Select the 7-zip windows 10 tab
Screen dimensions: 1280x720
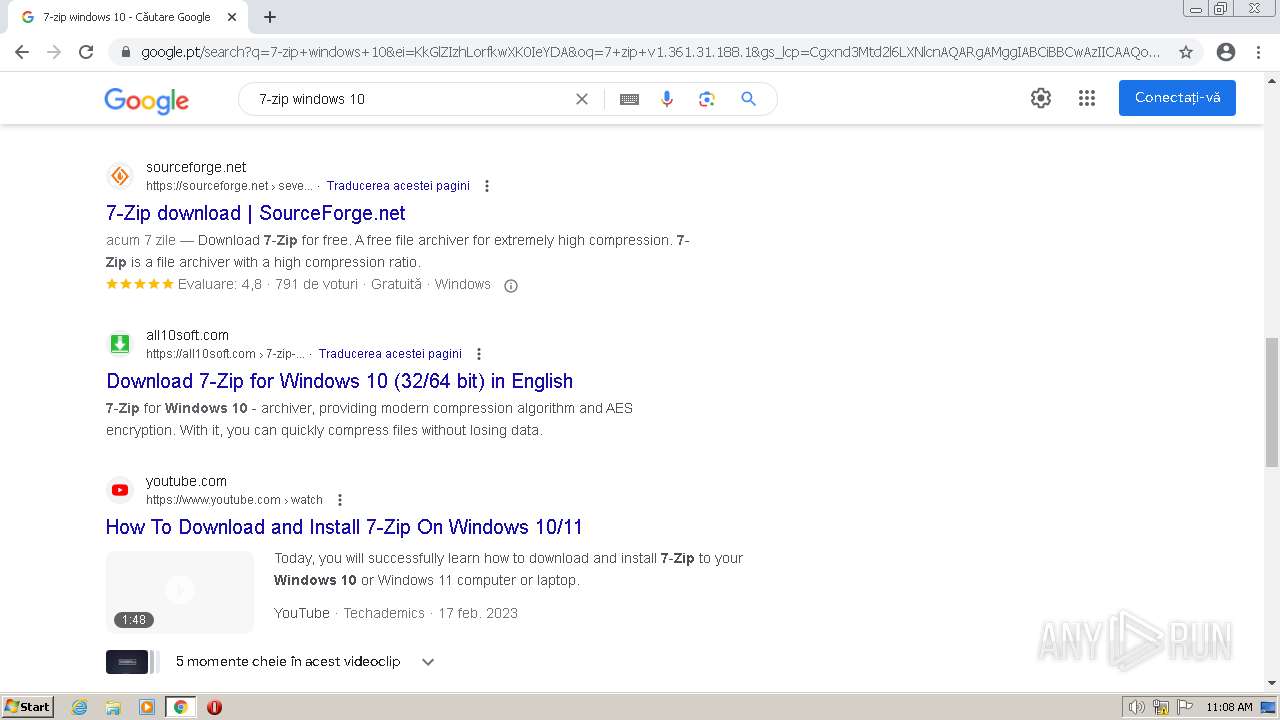coord(126,17)
